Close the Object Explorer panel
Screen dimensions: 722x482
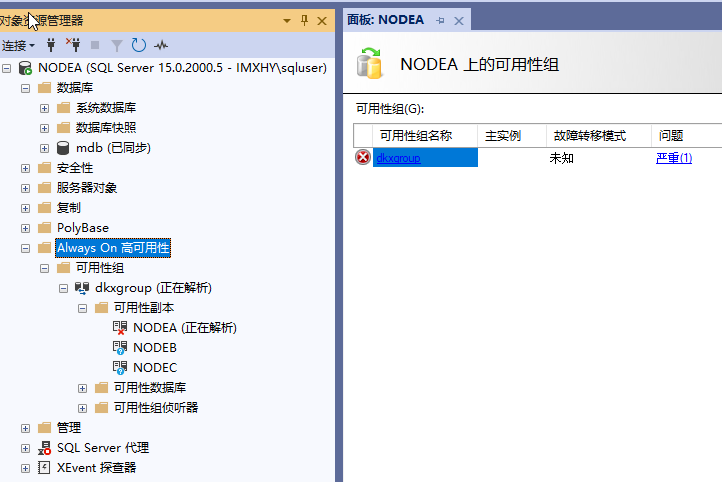[322, 21]
